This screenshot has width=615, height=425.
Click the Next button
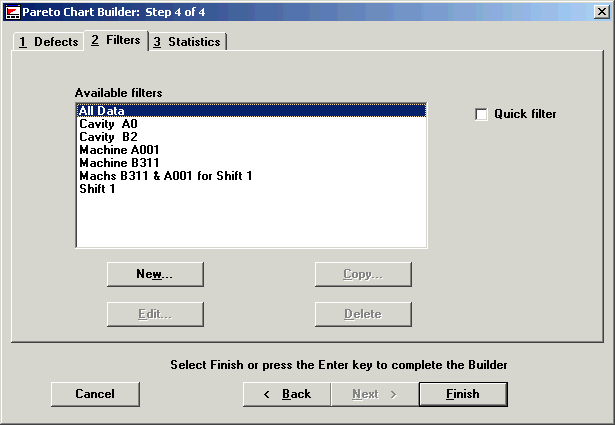pos(374,394)
